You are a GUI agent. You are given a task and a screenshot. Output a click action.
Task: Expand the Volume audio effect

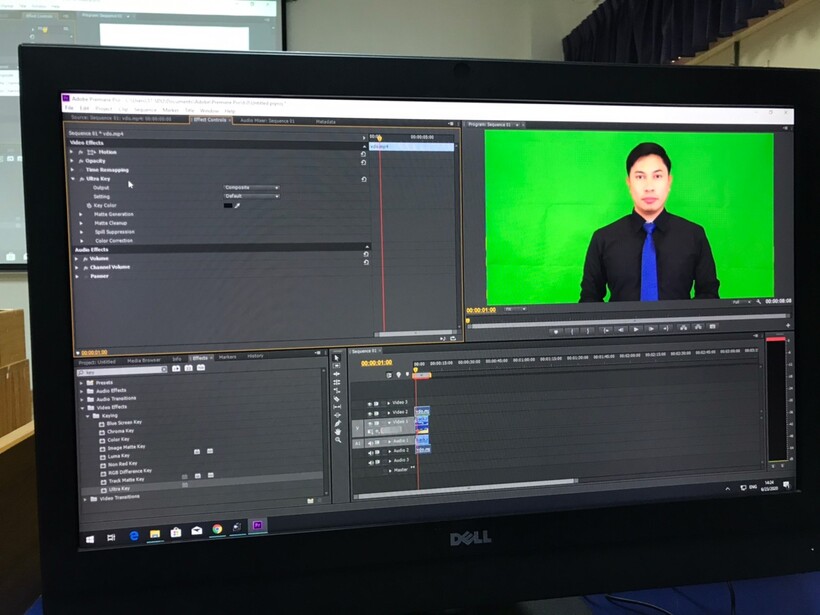coord(76,258)
